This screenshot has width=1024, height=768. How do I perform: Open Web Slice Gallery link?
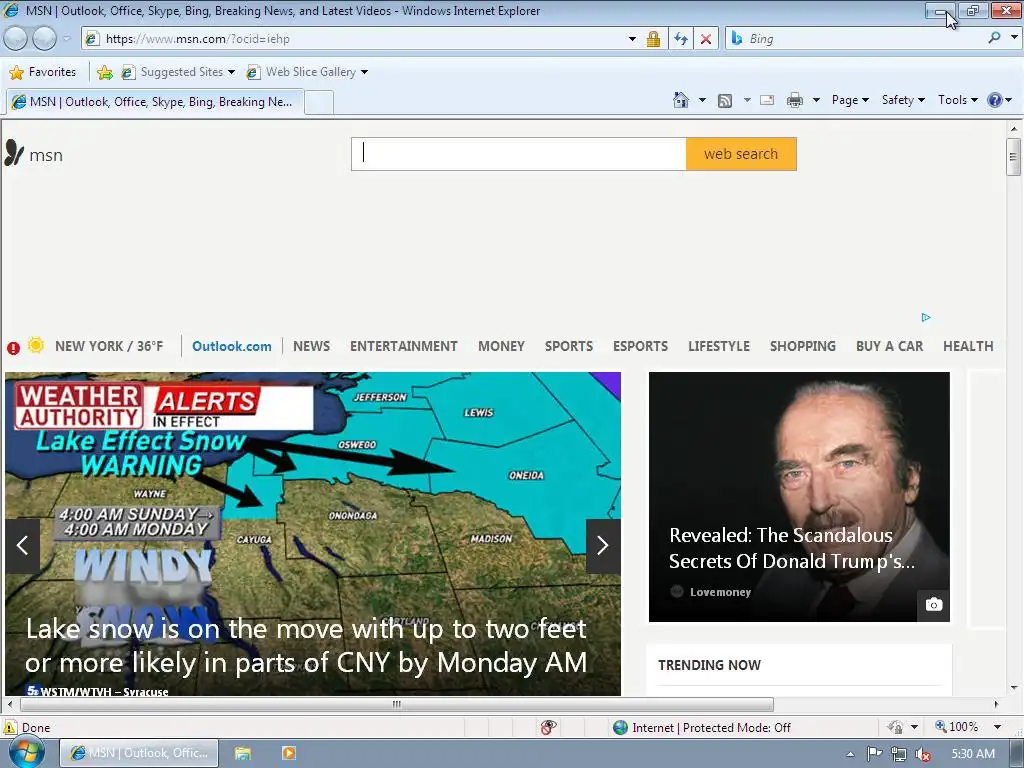306,72
